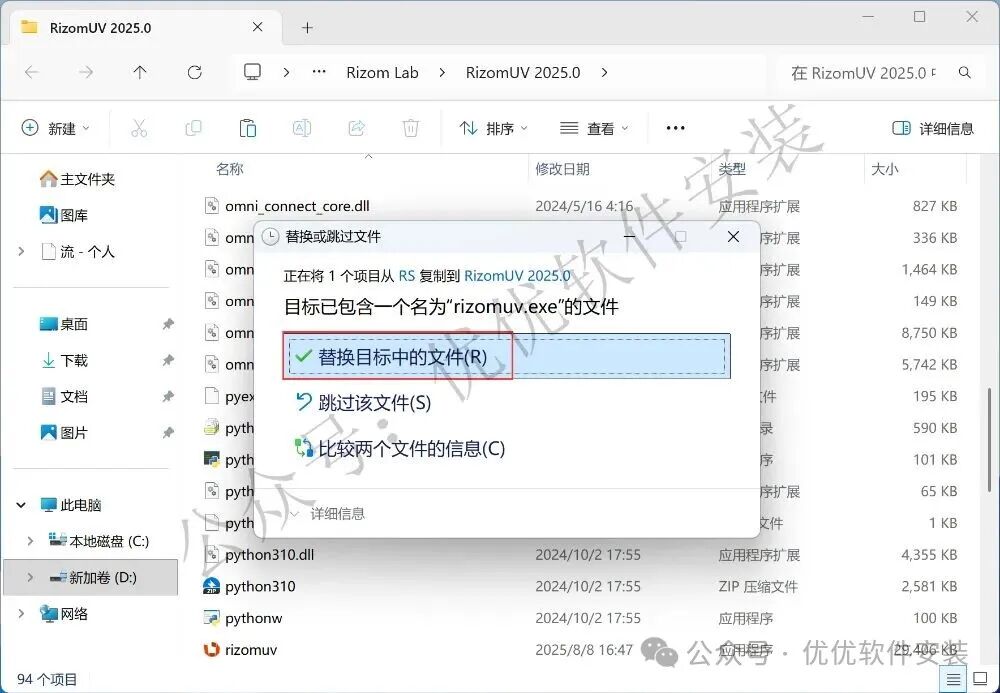1000x693 pixels.
Task: Select the python310 ZIP file
Action: coord(260,586)
